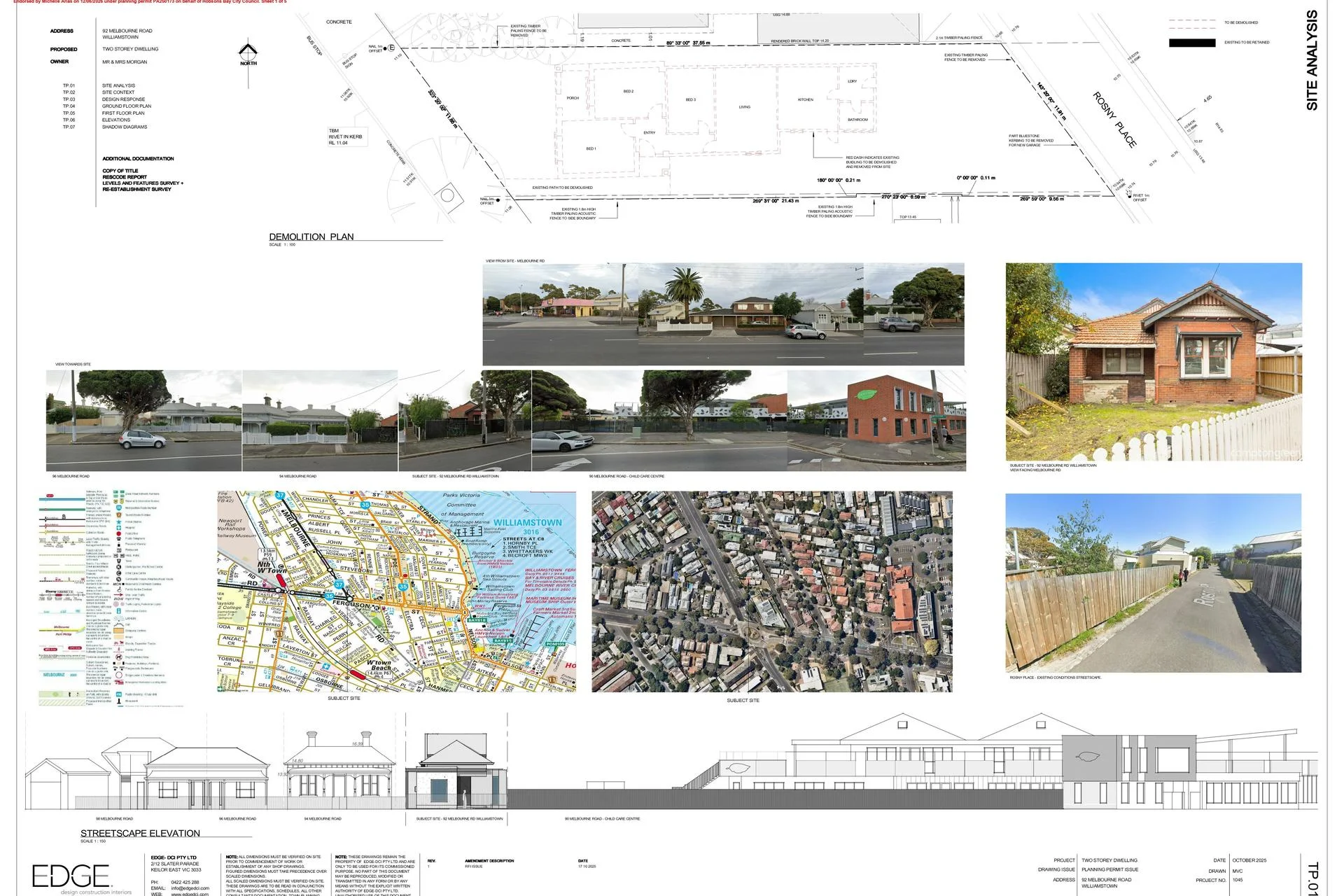This screenshot has height=896, width=1344.
Task: Select 'DESIGN RESPONSE' in the drawing list
Action: 123,99
